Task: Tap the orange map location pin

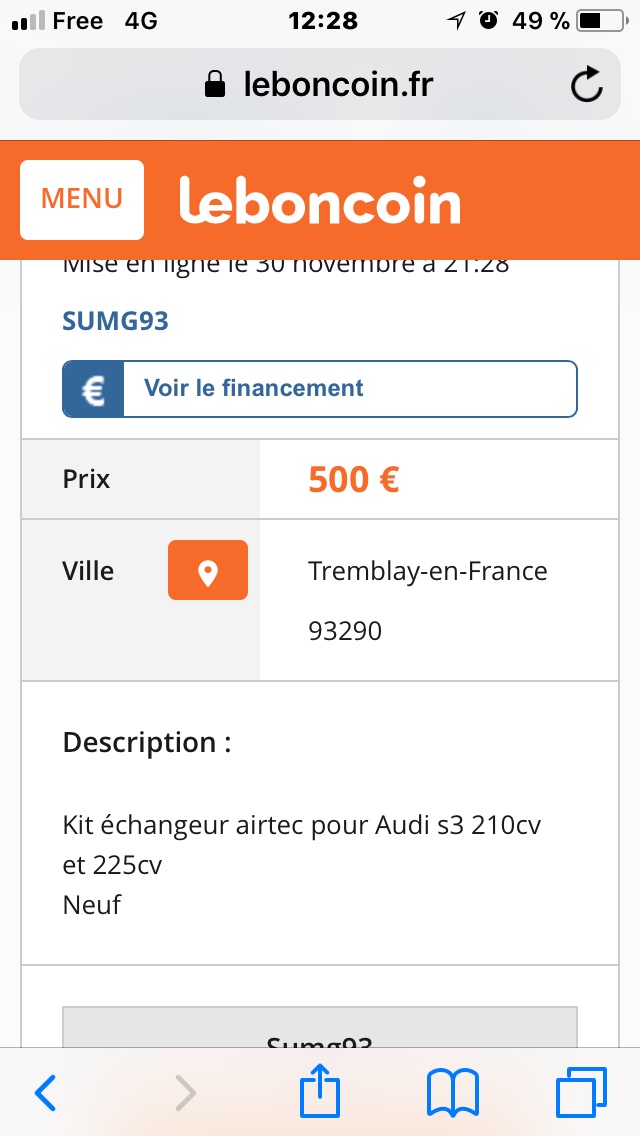Action: [x=208, y=570]
